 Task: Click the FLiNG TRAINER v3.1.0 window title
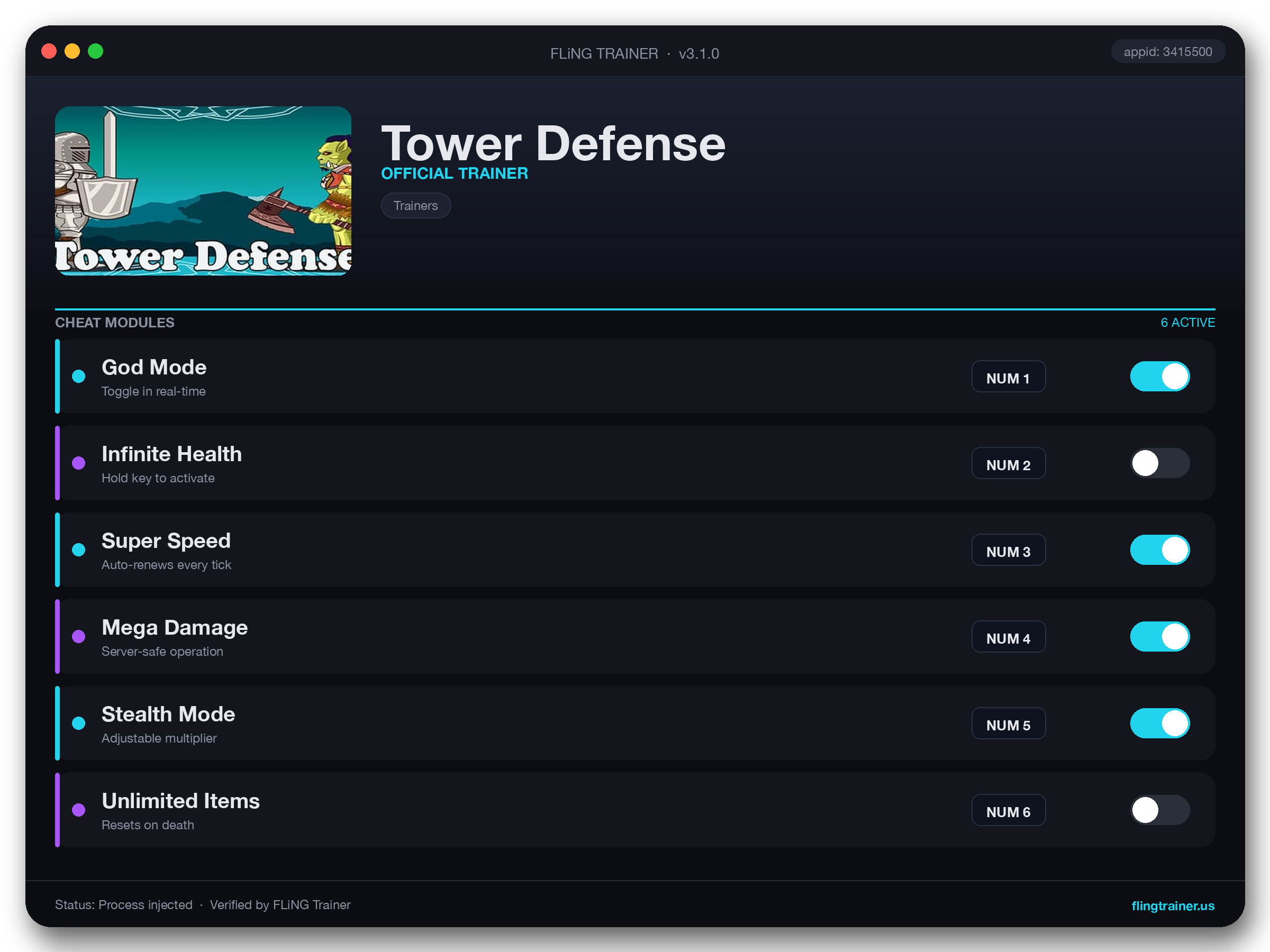pyautogui.click(x=634, y=53)
